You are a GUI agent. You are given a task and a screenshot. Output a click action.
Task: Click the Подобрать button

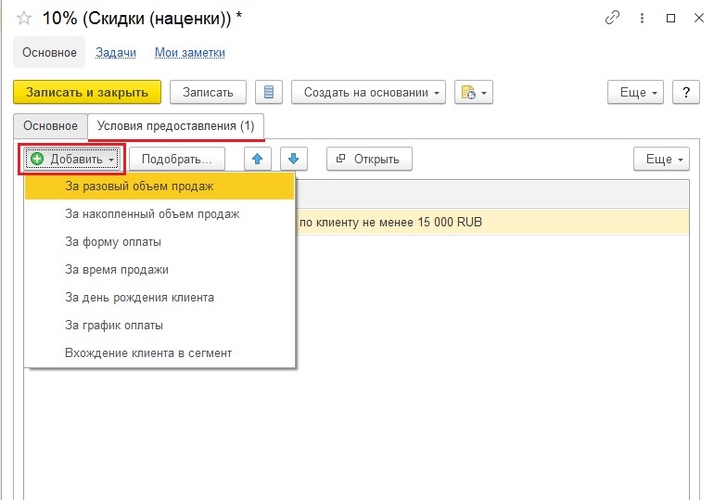tap(177, 159)
